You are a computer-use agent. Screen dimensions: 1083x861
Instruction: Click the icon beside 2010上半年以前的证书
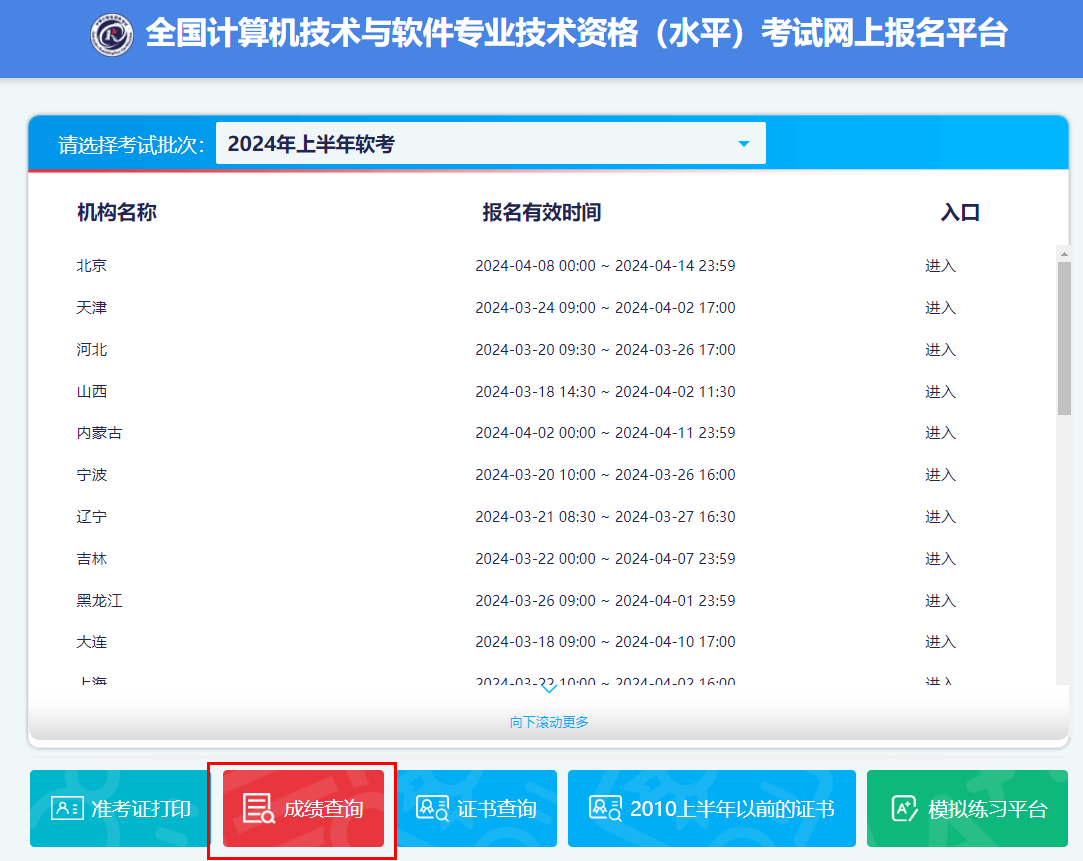pyautogui.click(x=605, y=808)
